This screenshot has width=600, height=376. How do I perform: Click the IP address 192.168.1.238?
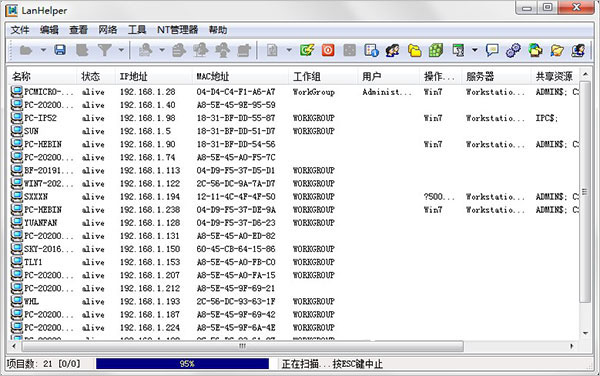150,209
